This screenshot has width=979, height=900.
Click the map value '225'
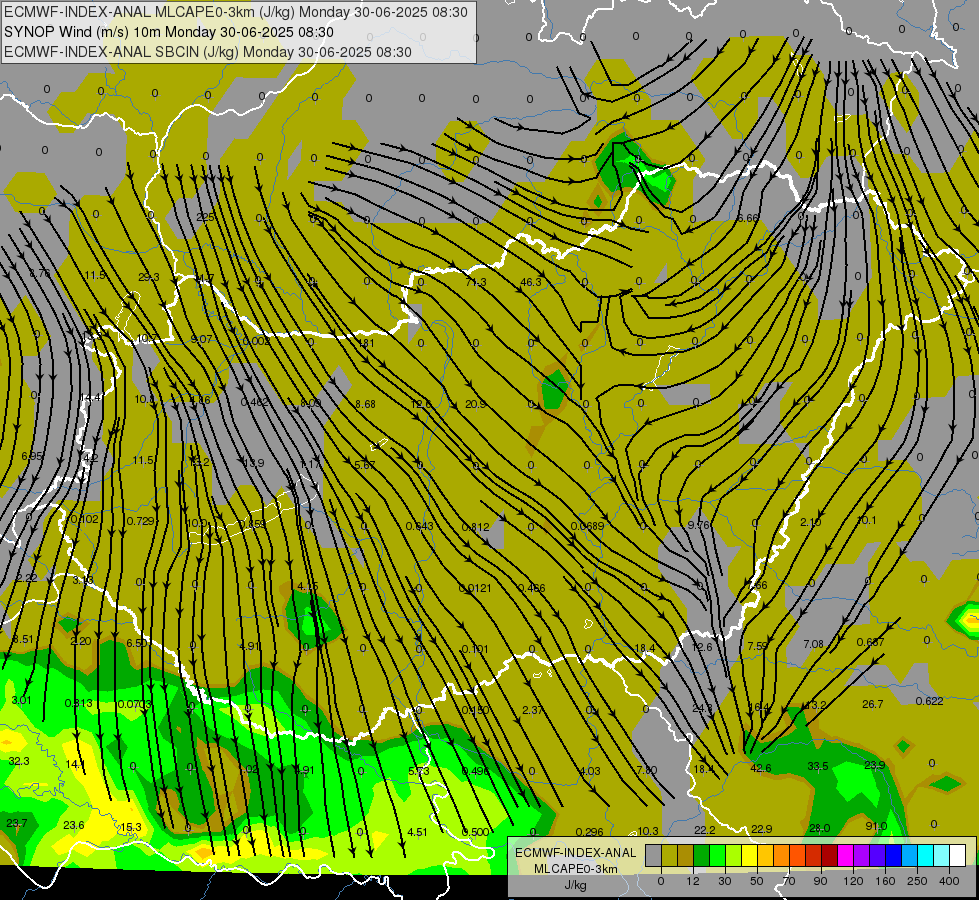pyautogui.click(x=205, y=217)
